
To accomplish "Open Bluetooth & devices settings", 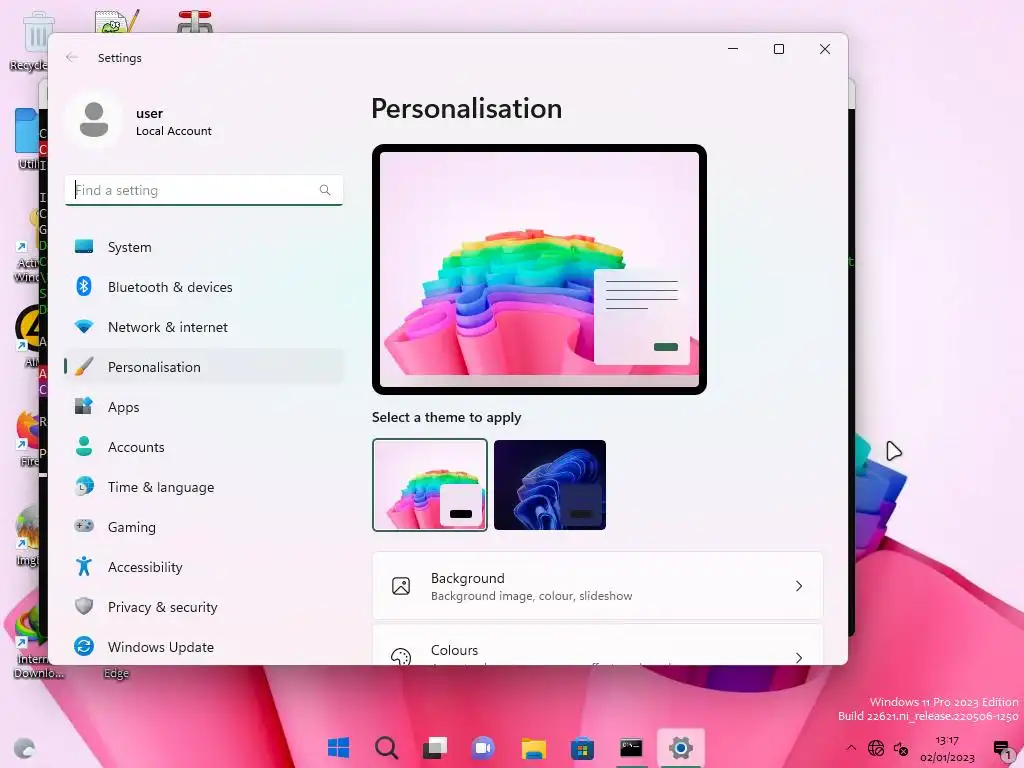I will pos(204,287).
